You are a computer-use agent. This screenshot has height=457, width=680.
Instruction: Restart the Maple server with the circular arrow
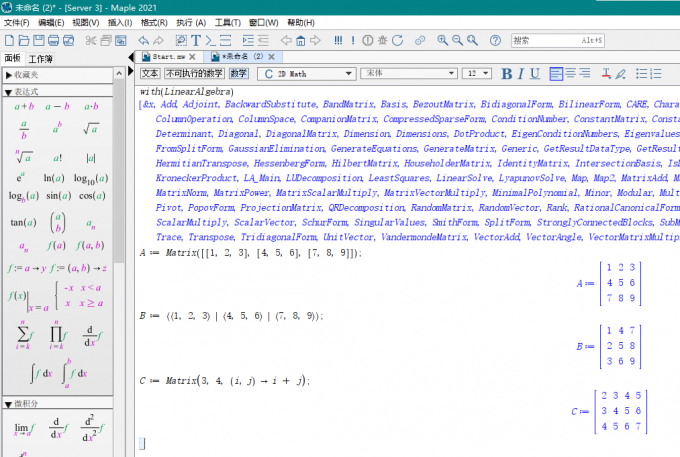click(x=397, y=40)
